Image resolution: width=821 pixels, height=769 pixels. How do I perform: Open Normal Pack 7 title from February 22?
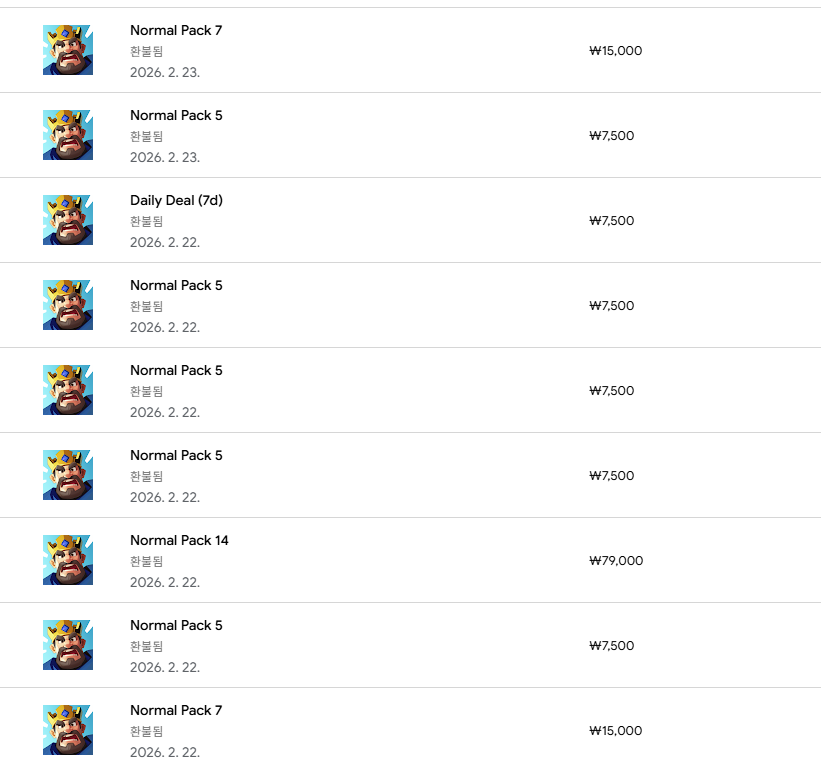176,710
